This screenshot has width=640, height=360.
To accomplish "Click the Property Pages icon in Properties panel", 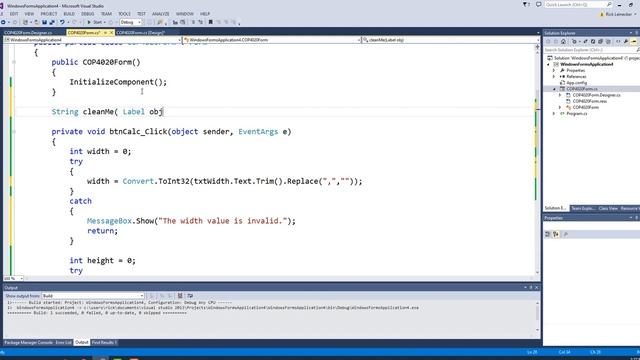I will [x=565, y=234].
